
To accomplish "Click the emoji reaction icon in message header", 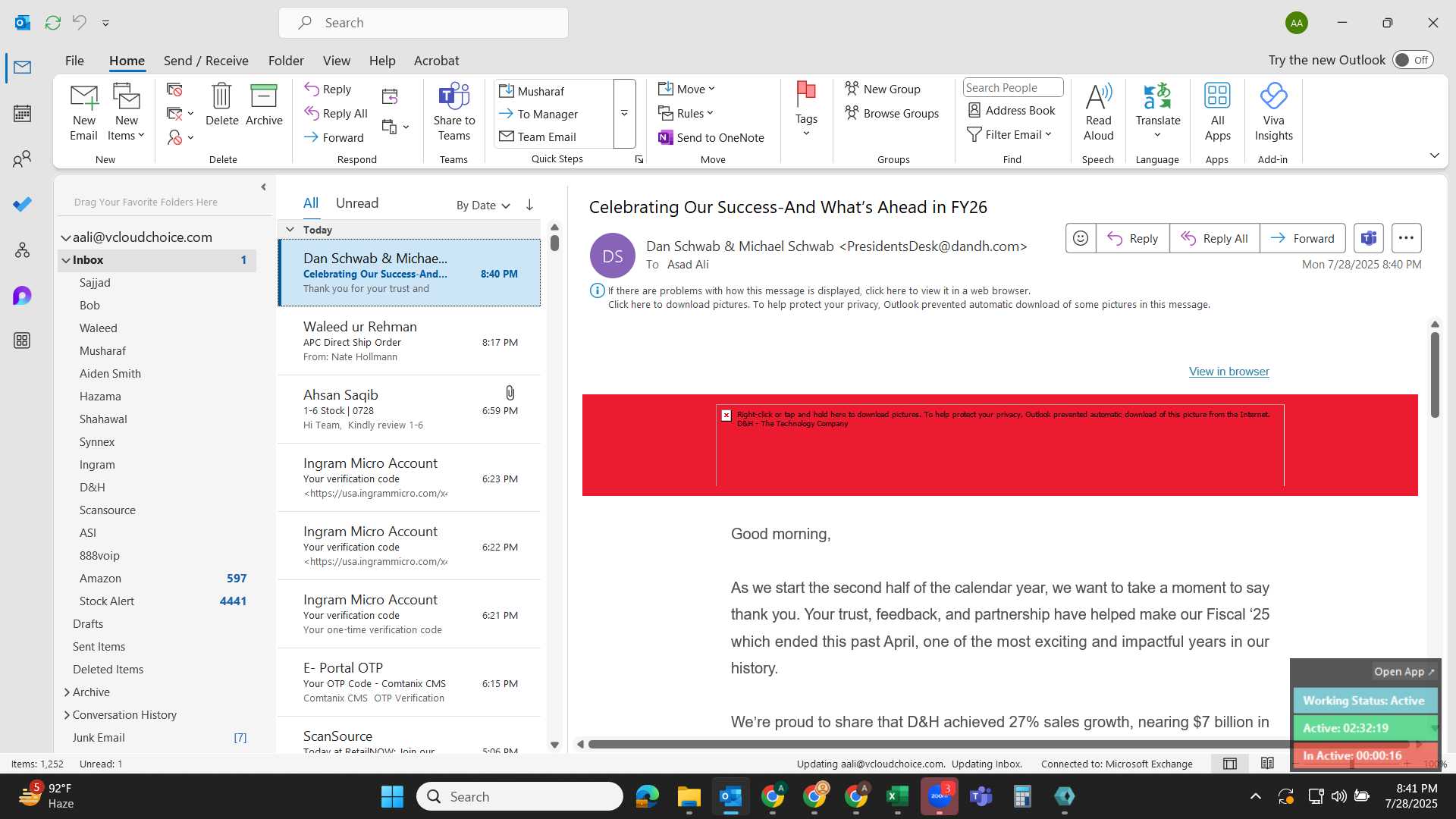I will pyautogui.click(x=1081, y=238).
